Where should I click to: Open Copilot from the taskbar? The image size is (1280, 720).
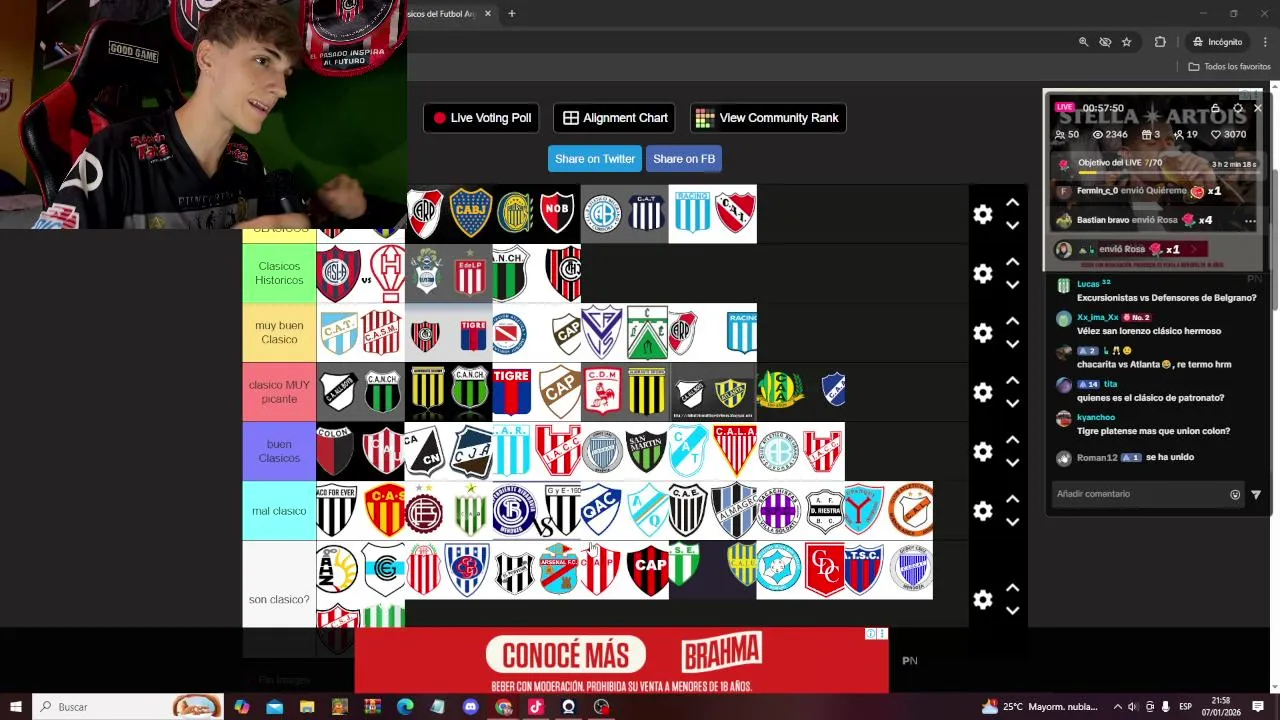point(242,707)
